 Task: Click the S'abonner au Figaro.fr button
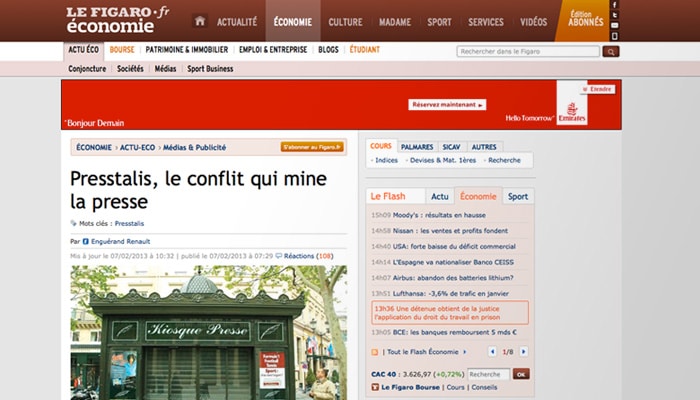pos(312,147)
